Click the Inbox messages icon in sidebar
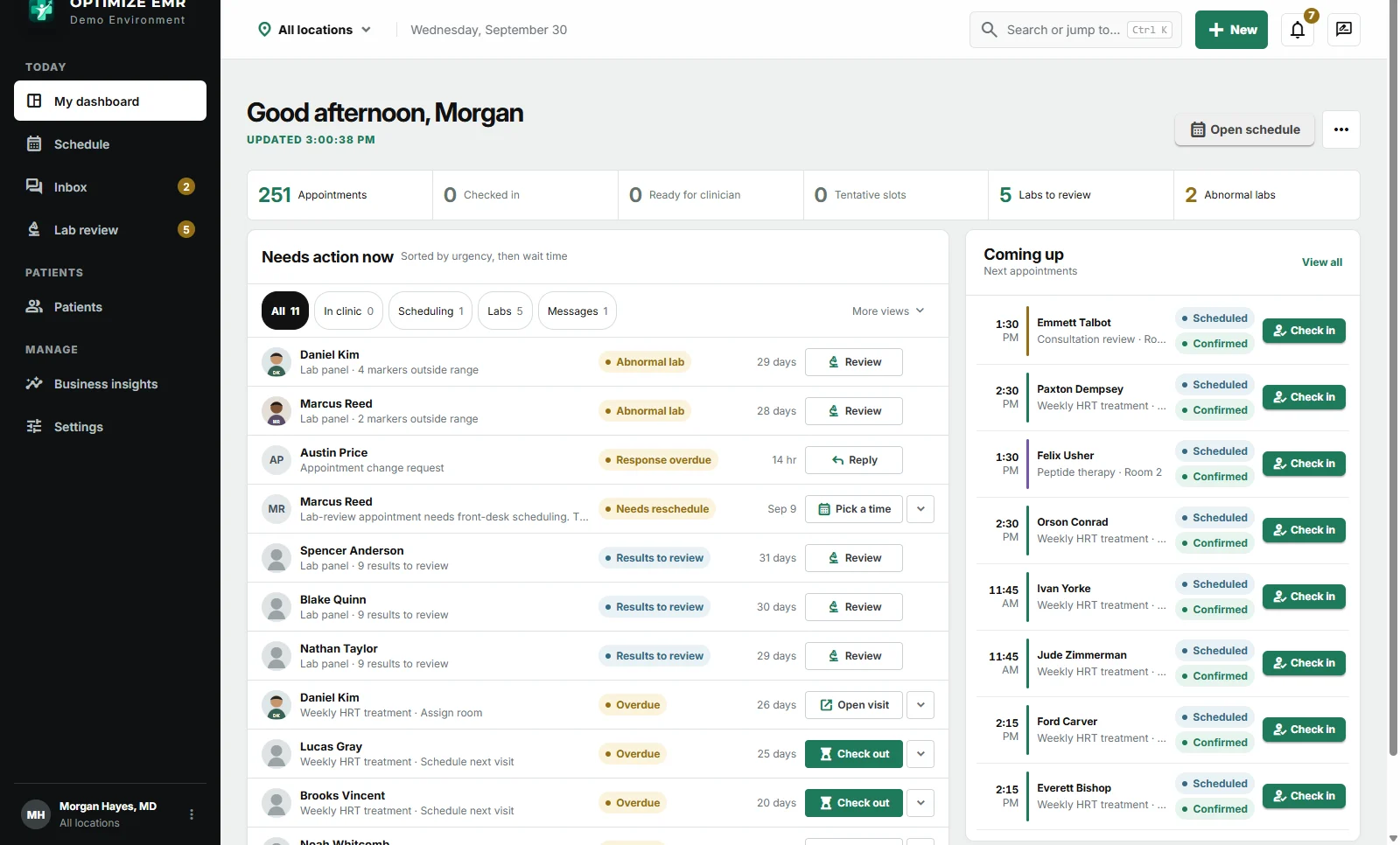This screenshot has width=1400, height=845. tap(34, 186)
